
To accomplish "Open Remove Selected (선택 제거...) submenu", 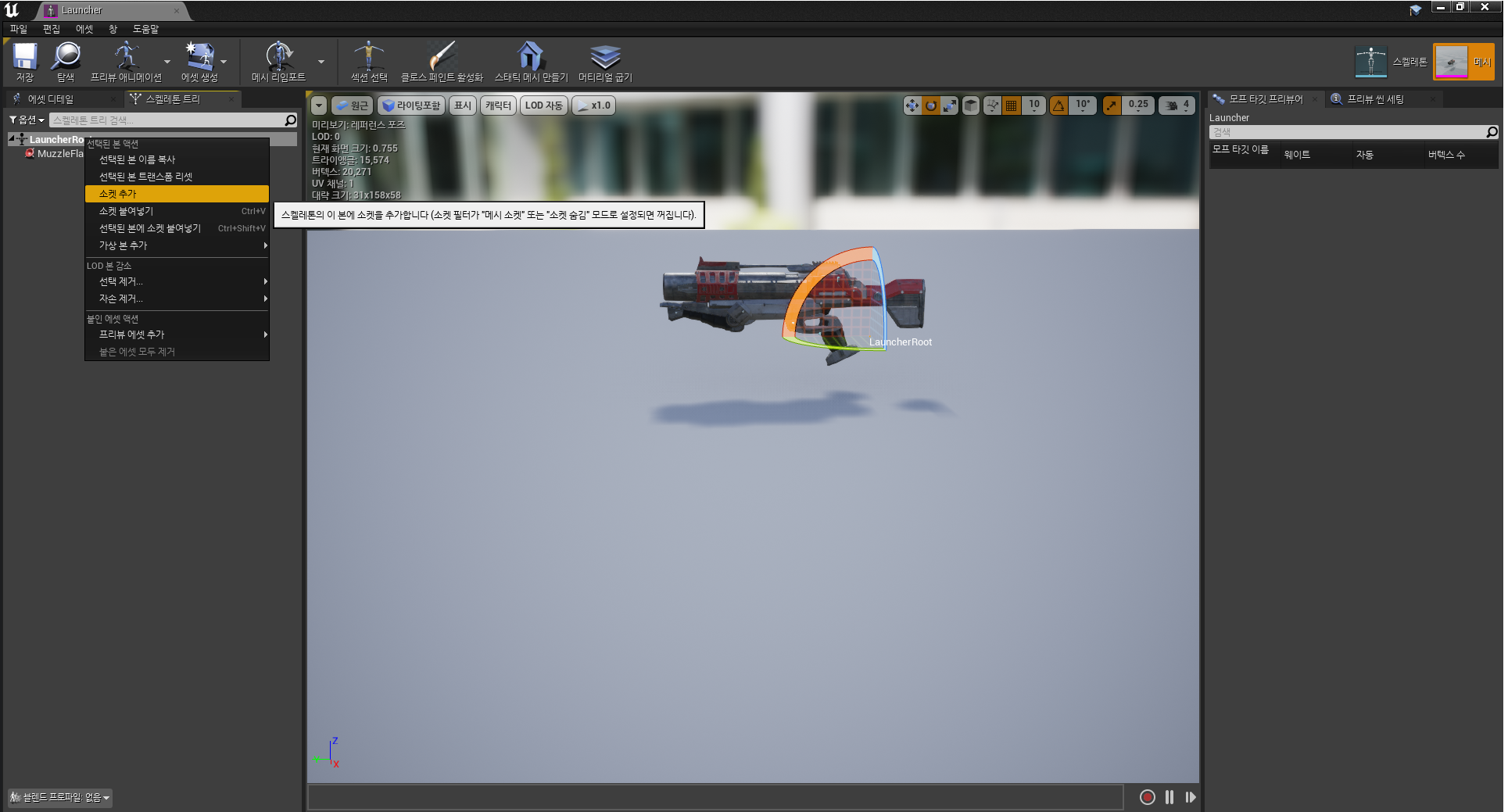I will coord(177,281).
